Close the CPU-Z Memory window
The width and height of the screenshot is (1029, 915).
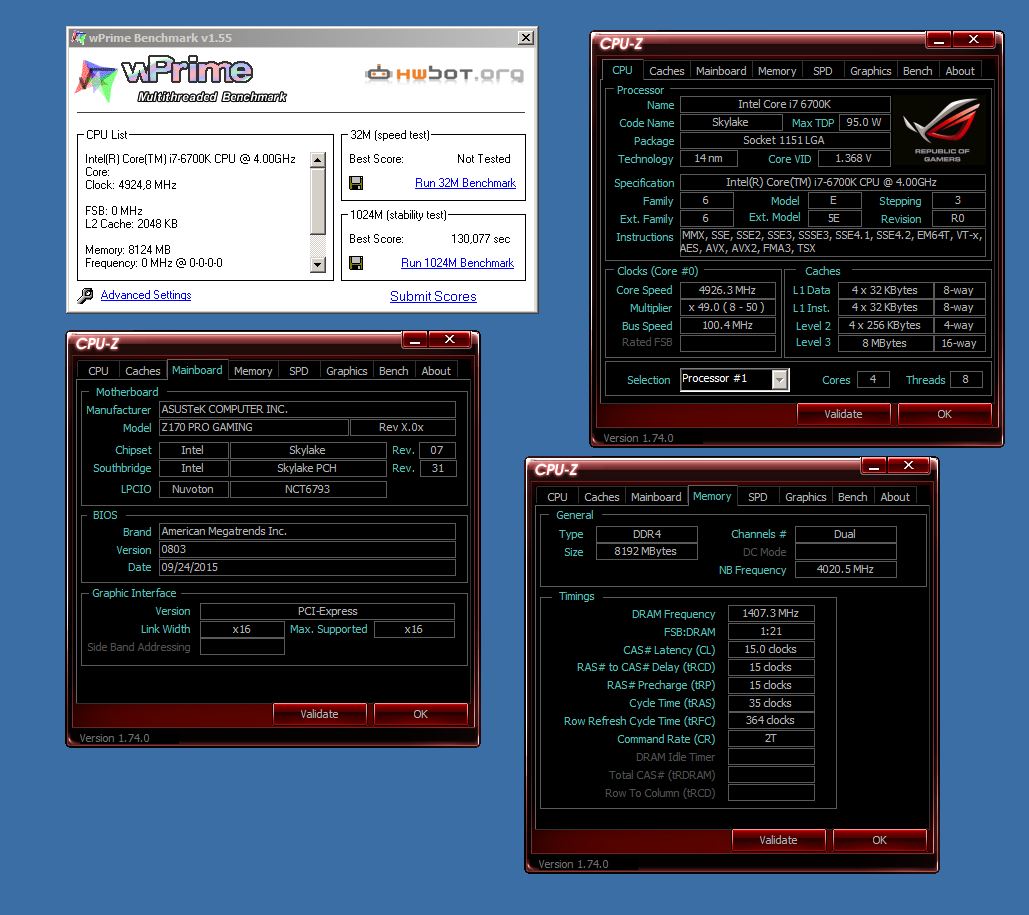point(908,466)
